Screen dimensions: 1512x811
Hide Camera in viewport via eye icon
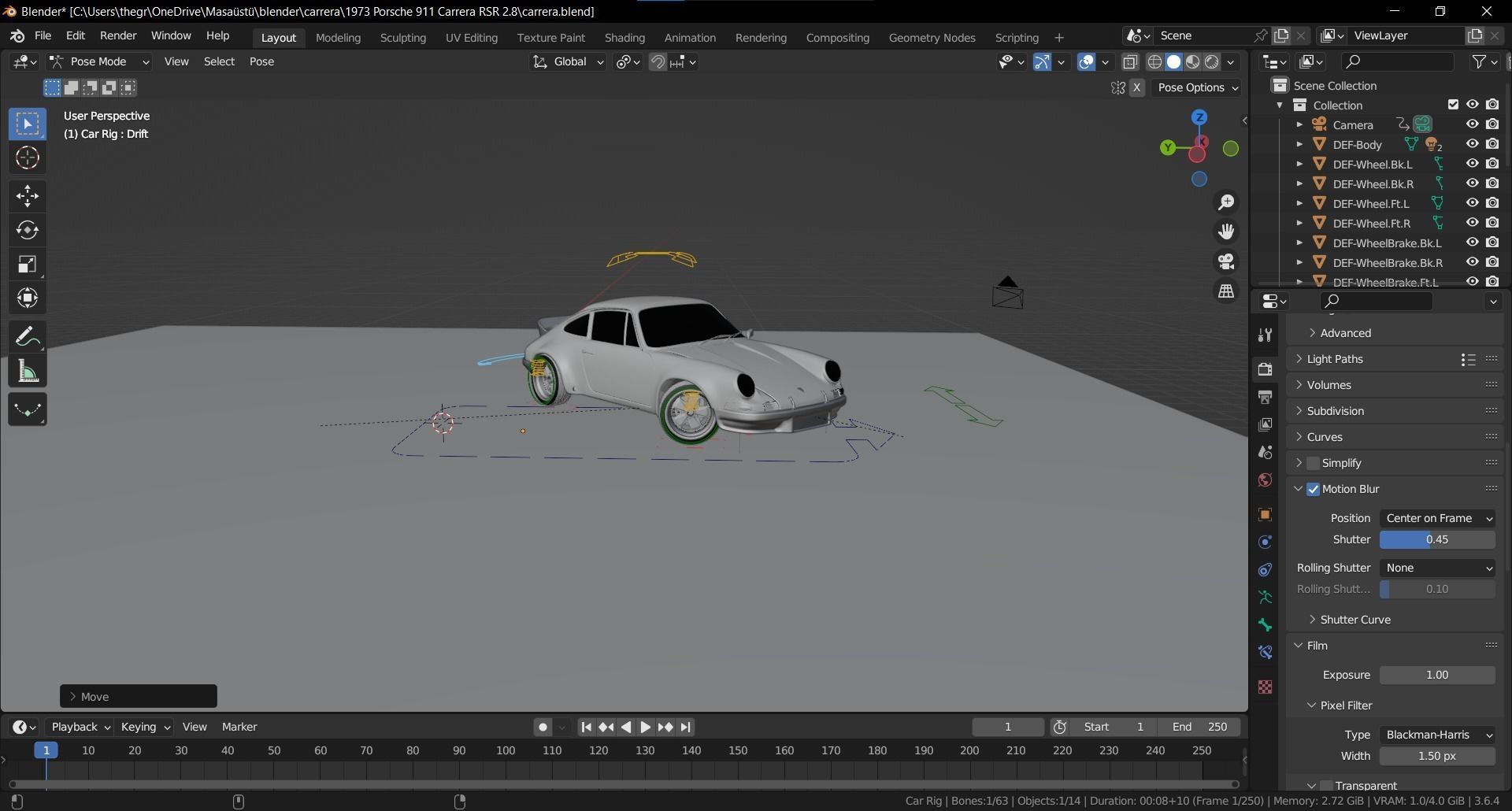pos(1472,124)
